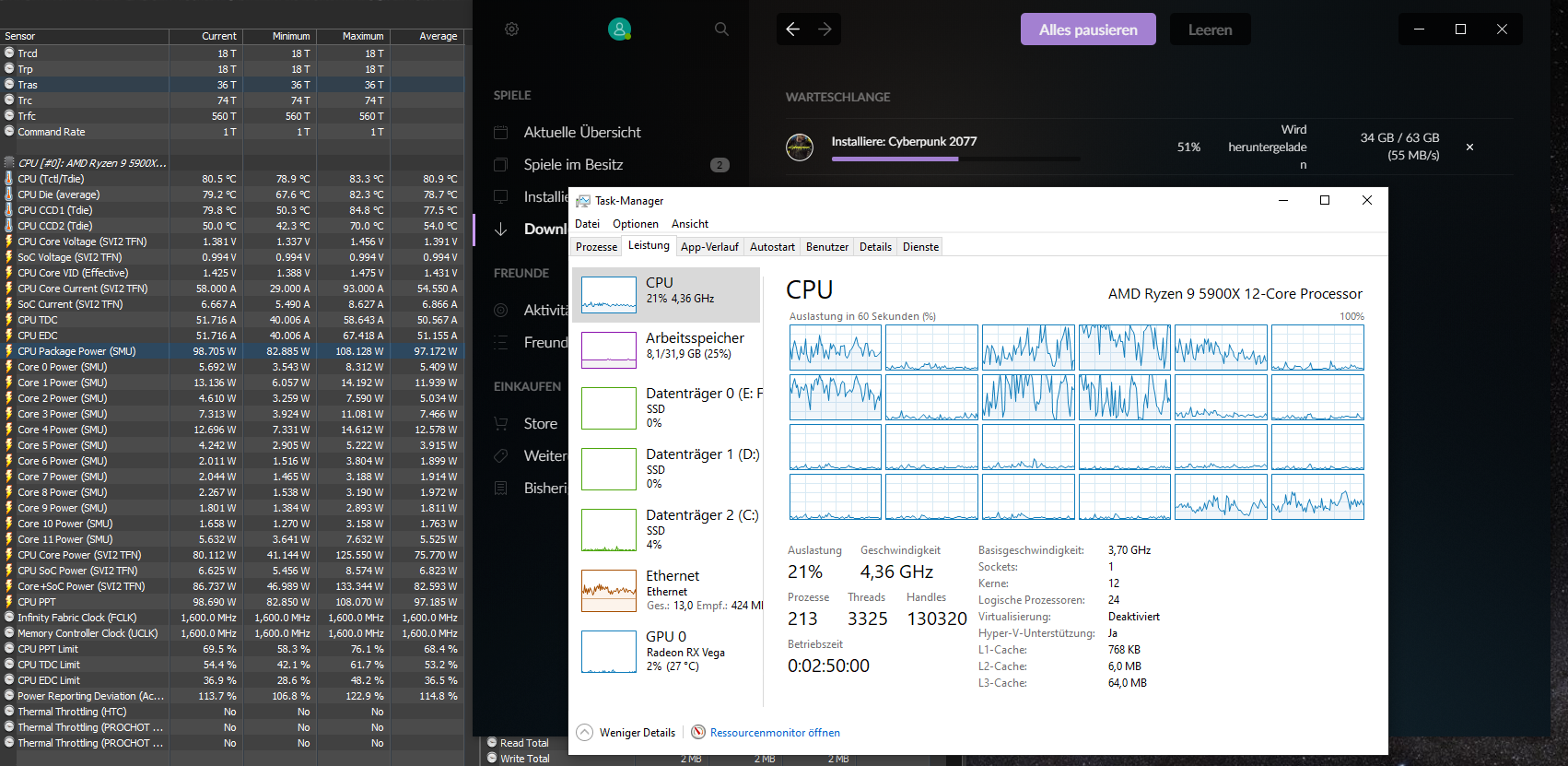
Task: Click the CPU chip icon beside the Ryzen 9 5900X heading
Action: click(x=9, y=163)
